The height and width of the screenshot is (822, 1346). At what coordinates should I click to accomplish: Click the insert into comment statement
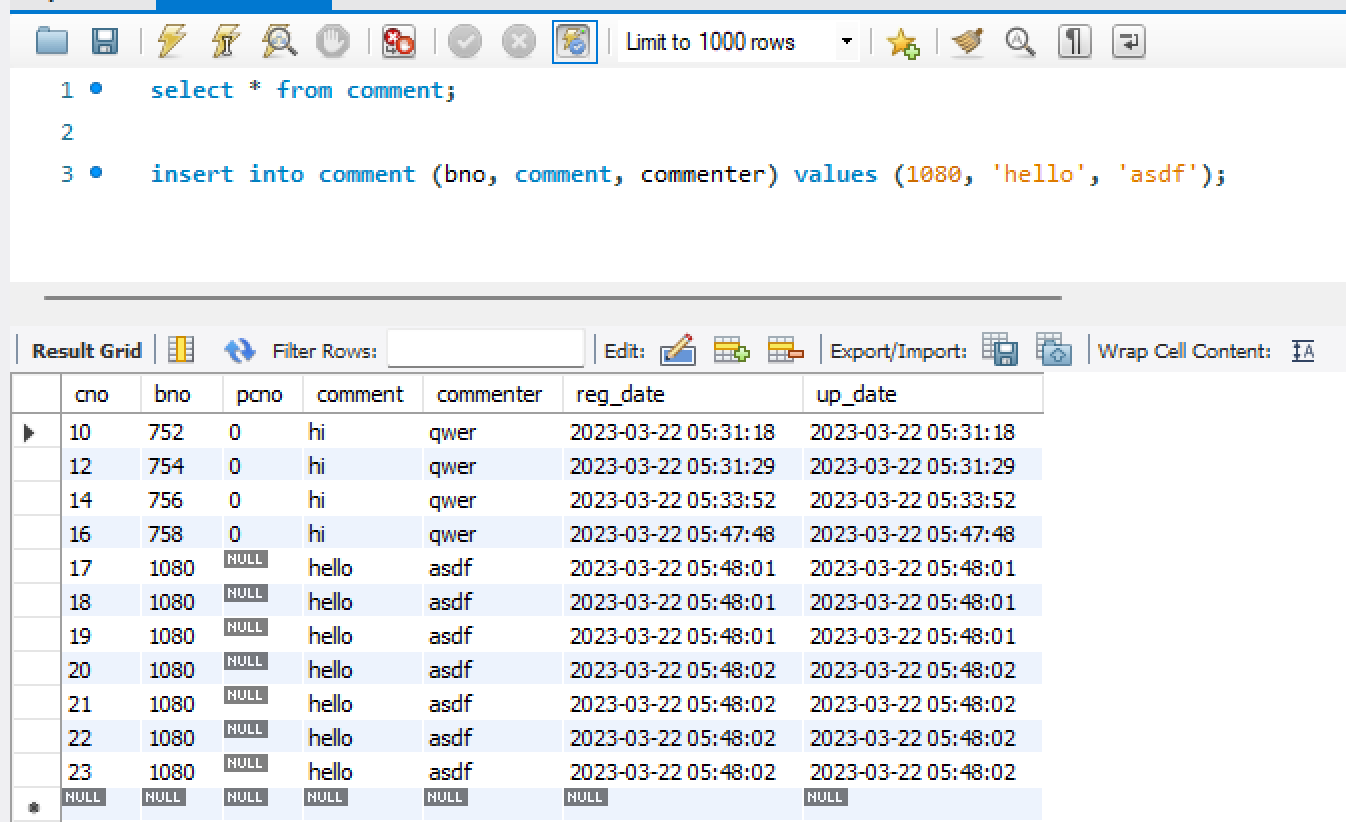pyautogui.click(x=688, y=174)
